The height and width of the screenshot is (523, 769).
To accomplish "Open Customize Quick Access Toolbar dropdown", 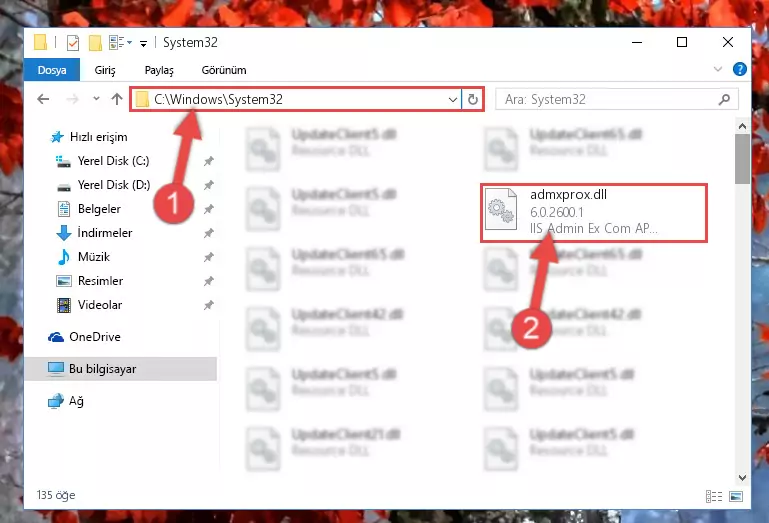I will (143, 44).
